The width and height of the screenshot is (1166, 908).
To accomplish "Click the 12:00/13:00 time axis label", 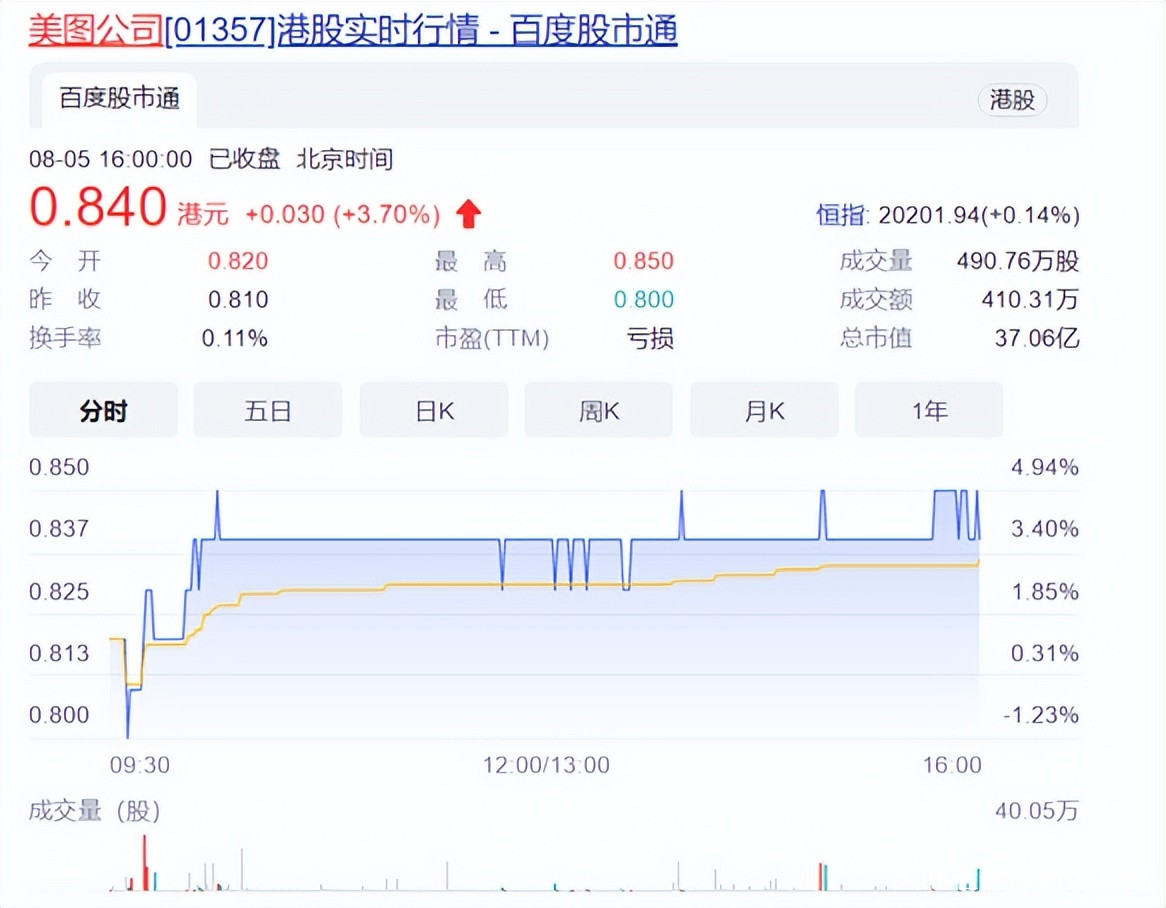I will tap(547, 764).
